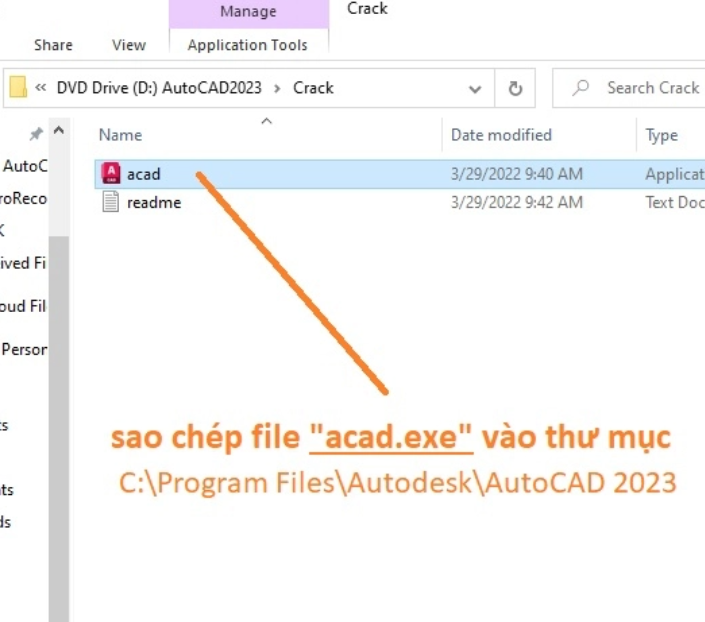Click the refresh button beside address bar
This screenshot has height=622, width=705.
click(x=515, y=88)
